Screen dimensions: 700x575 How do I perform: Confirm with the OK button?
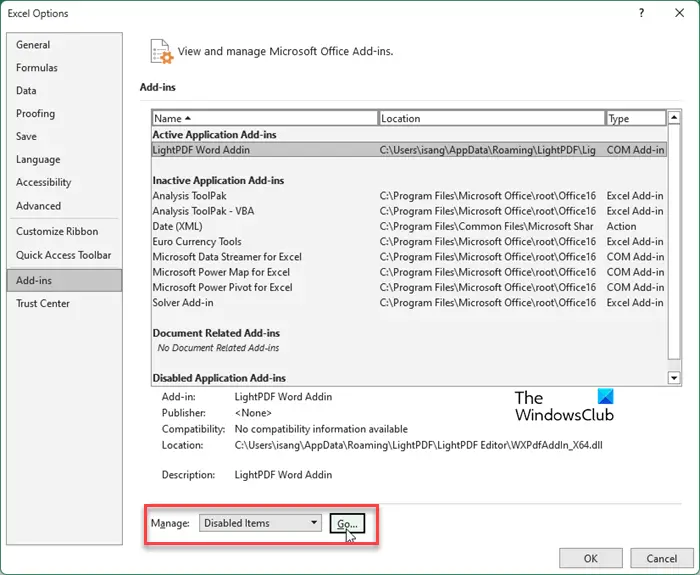pyautogui.click(x=591, y=558)
